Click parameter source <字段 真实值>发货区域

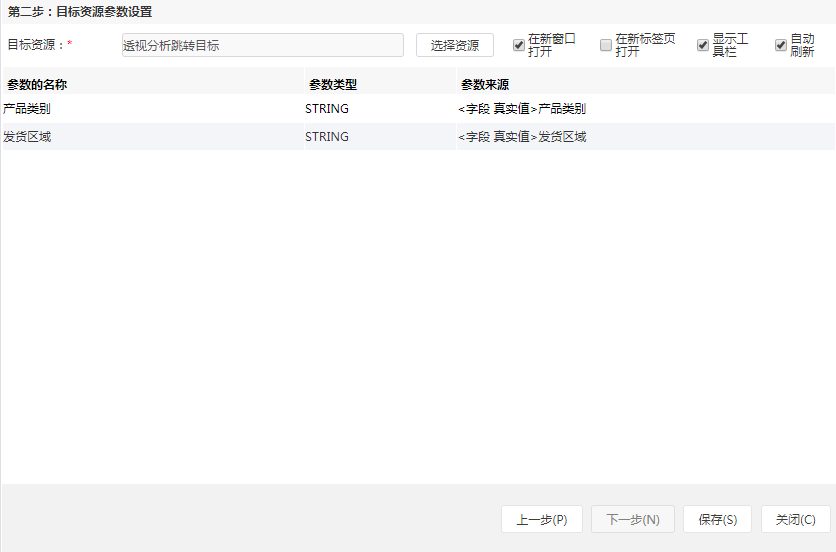(x=522, y=137)
